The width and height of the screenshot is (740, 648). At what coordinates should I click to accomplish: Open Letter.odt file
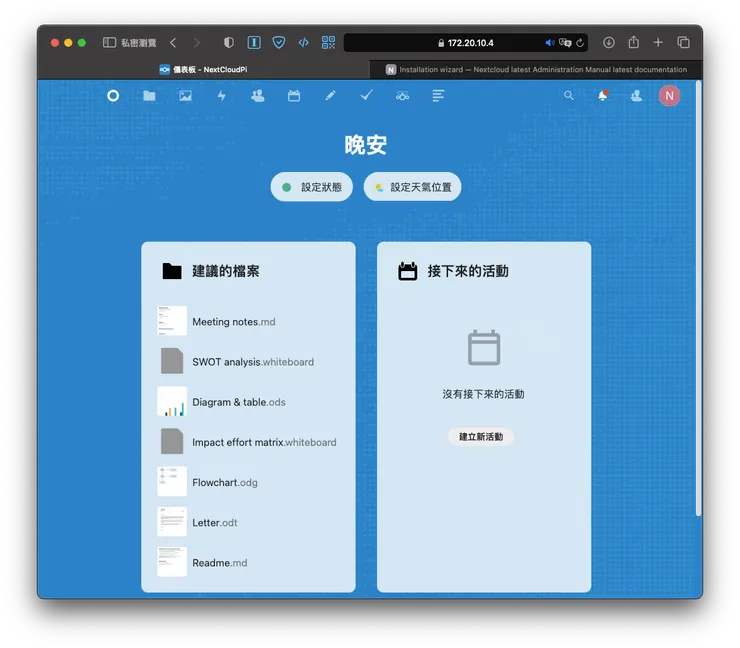(249, 522)
